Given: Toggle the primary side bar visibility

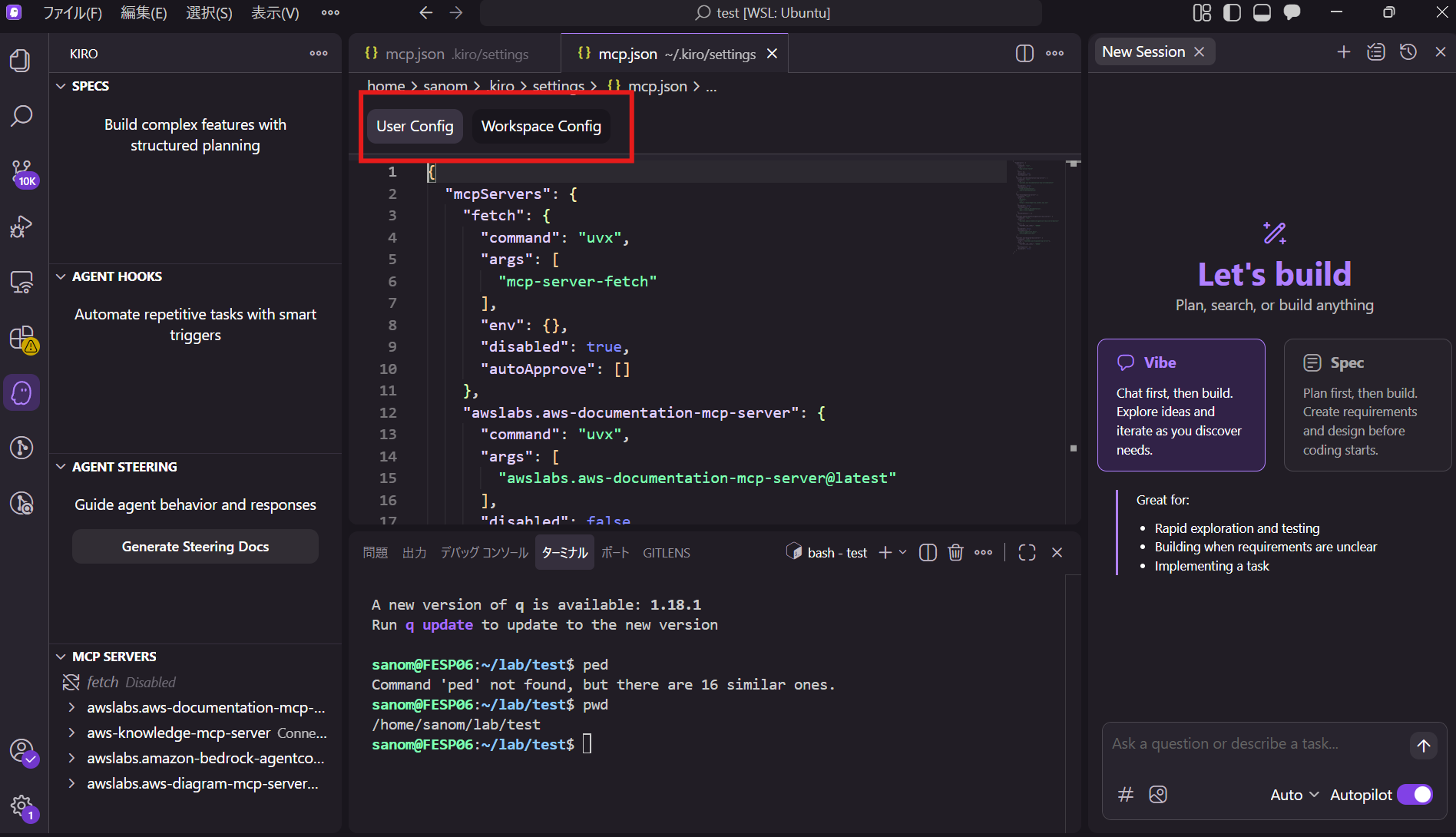Looking at the screenshot, I should click(x=1232, y=13).
